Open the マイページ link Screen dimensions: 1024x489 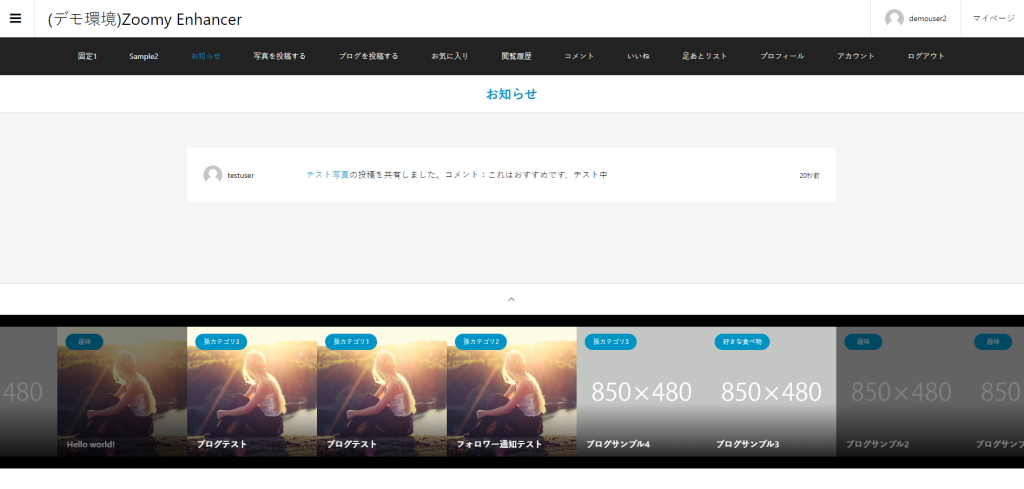click(993, 18)
